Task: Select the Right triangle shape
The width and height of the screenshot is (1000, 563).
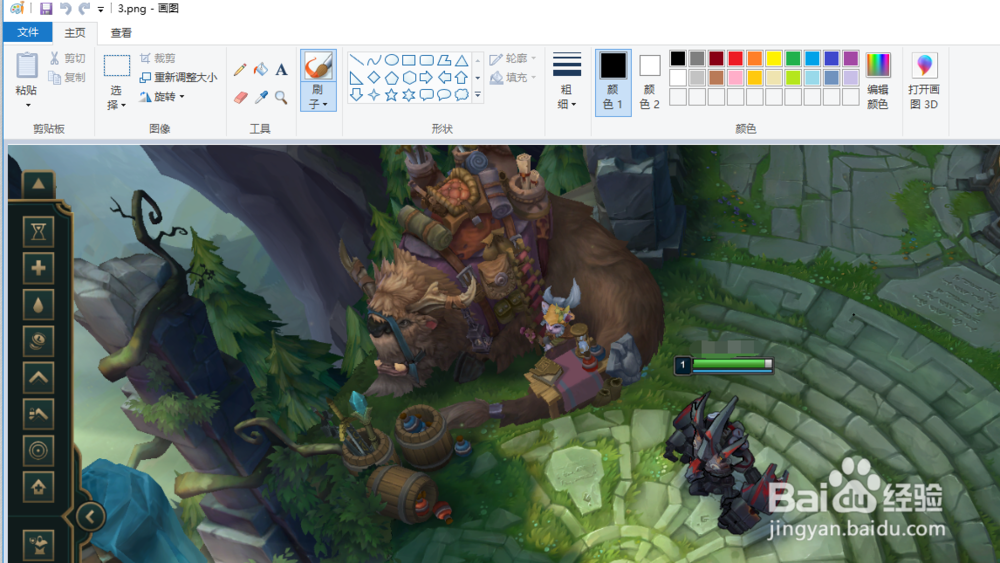Action: pyautogui.click(x=357, y=78)
